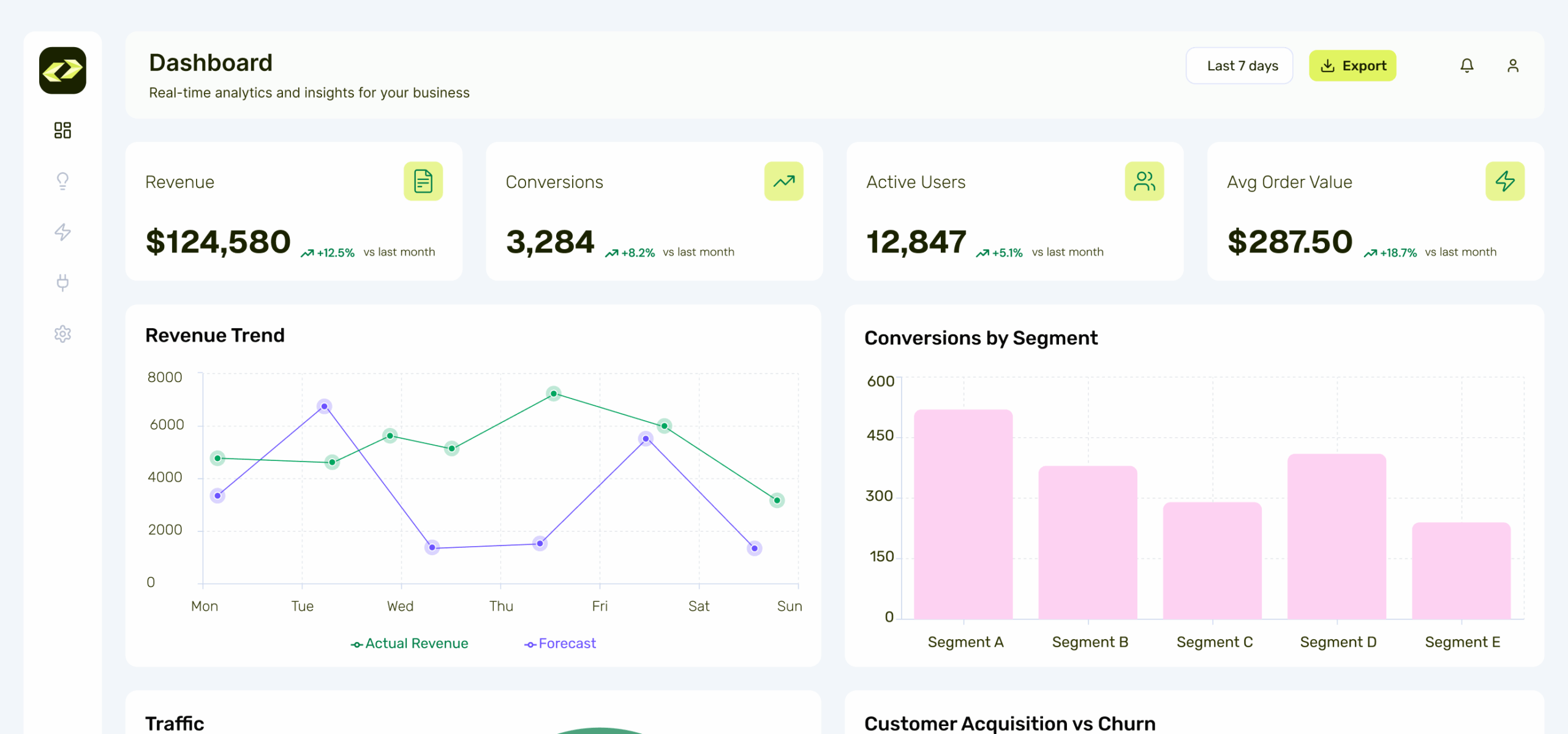The height and width of the screenshot is (734, 1568).
Task: Click the highest Actual Revenue data point
Action: tap(554, 394)
